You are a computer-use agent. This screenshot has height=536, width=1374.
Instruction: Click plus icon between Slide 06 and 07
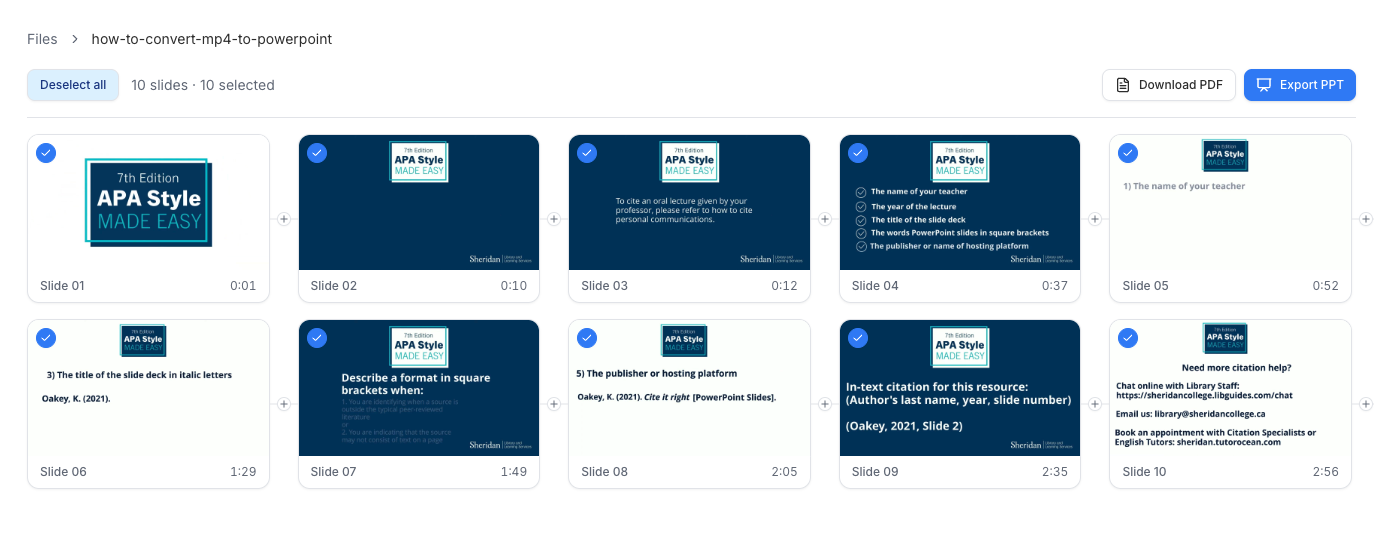[x=284, y=404]
